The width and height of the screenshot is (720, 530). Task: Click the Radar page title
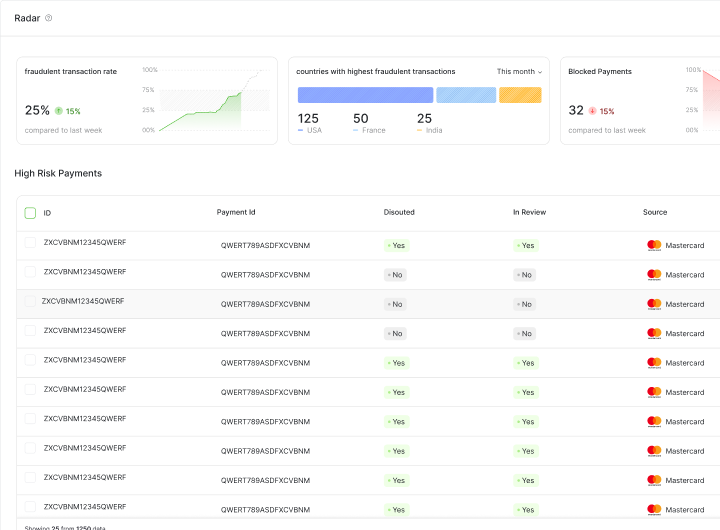click(27, 18)
